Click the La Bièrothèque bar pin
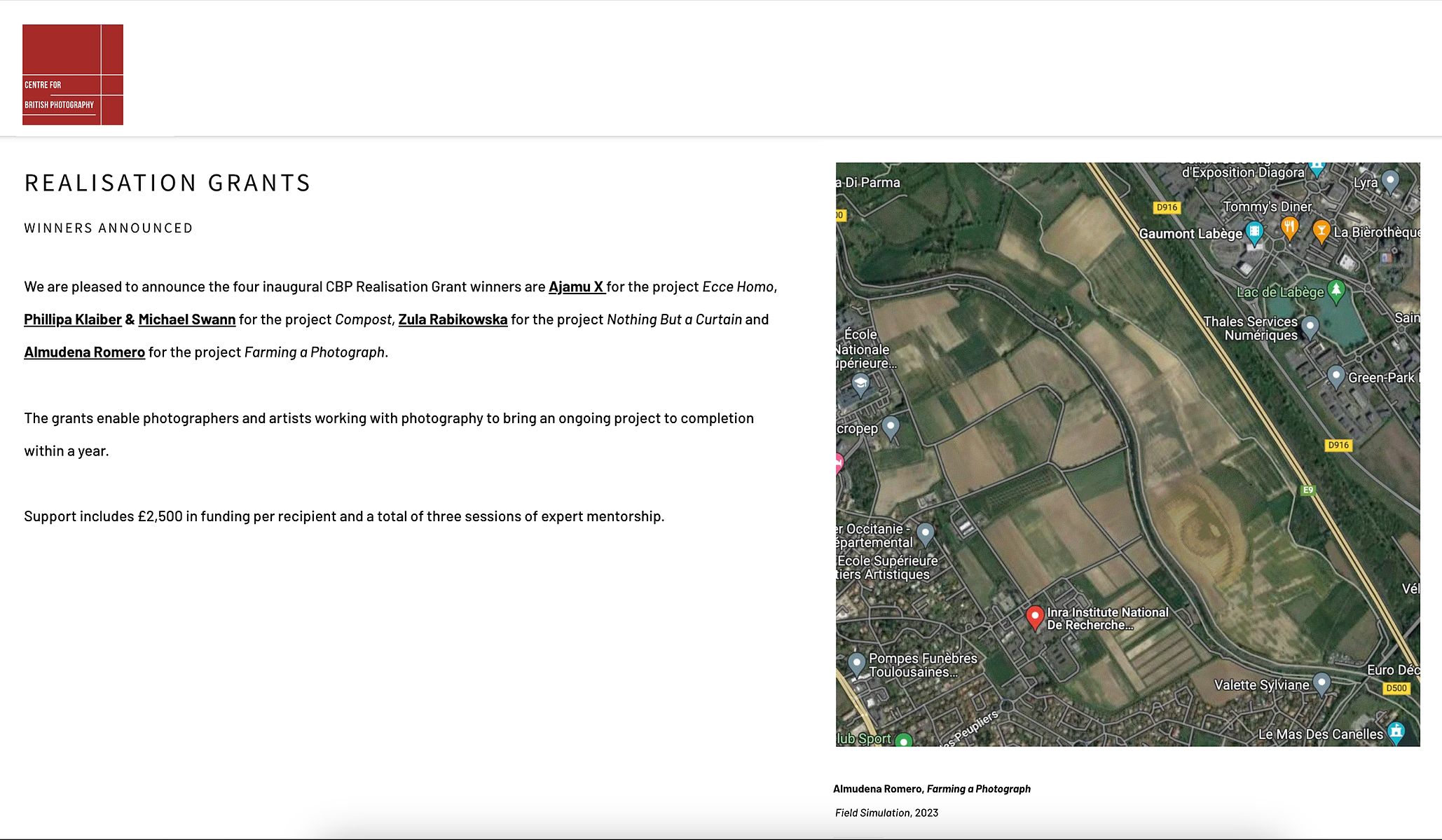The image size is (1442, 840). pyautogui.click(x=1321, y=231)
